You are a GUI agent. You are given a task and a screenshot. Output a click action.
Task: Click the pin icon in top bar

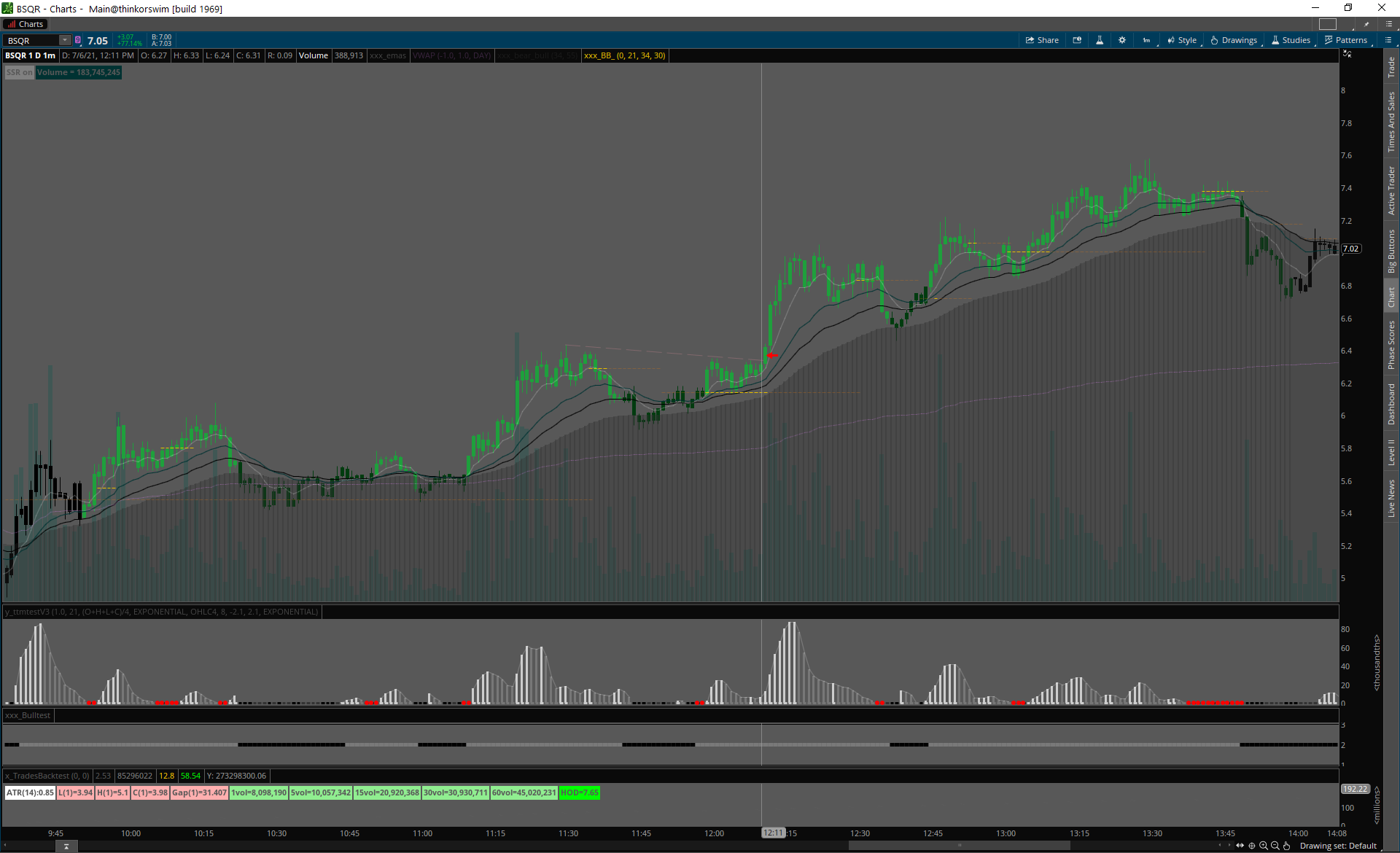(1366, 24)
